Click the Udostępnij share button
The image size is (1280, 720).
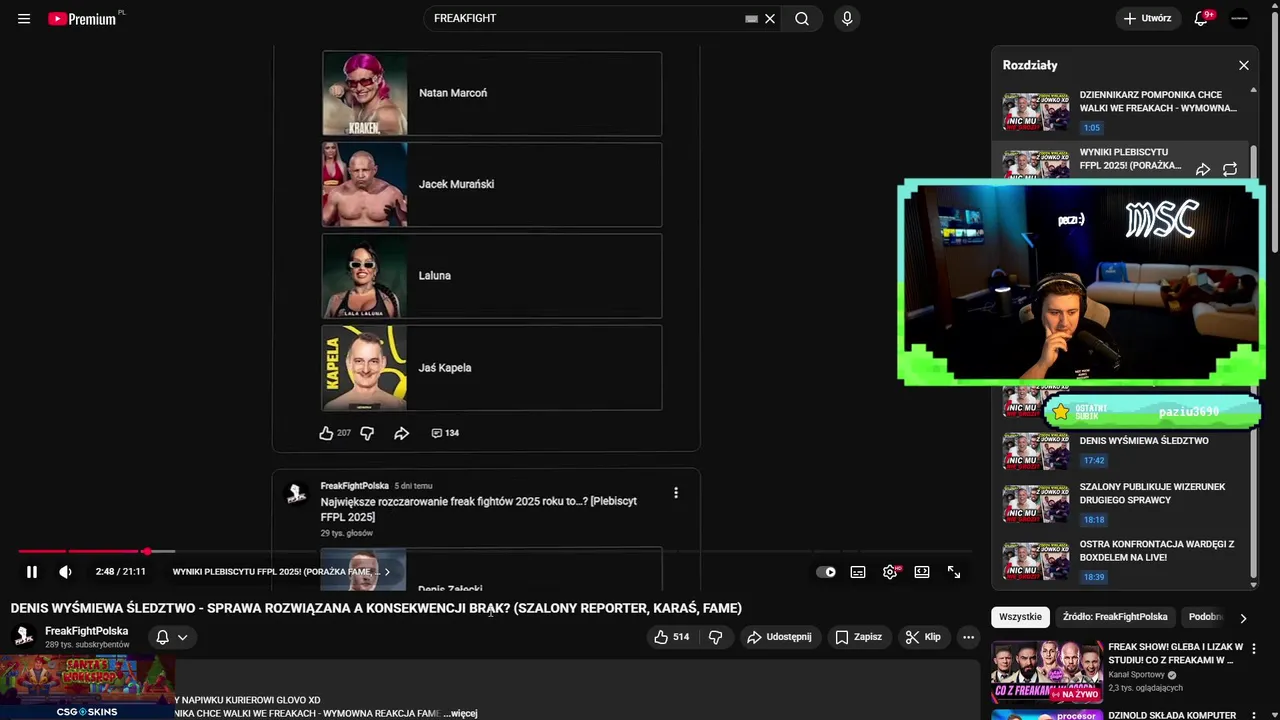point(781,637)
